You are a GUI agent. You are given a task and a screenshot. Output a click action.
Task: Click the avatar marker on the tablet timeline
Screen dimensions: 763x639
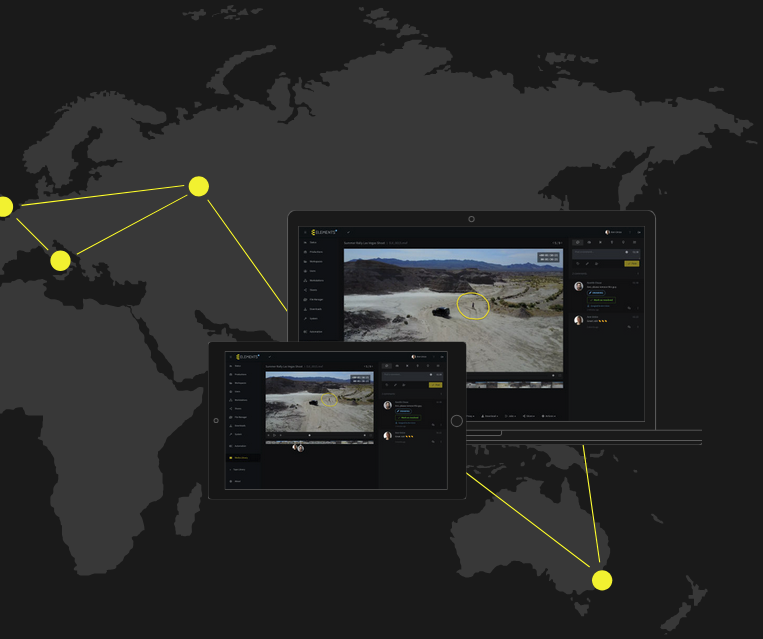click(x=298, y=447)
